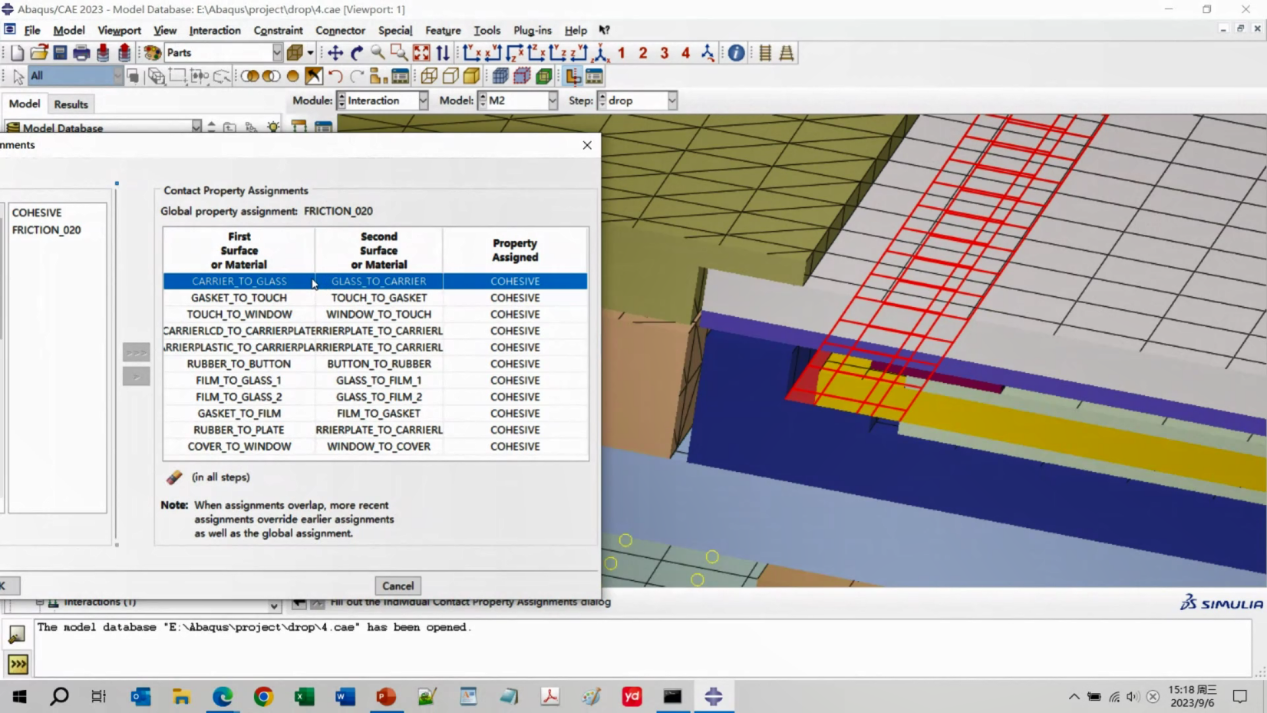Open the Query information icon

point(736,53)
